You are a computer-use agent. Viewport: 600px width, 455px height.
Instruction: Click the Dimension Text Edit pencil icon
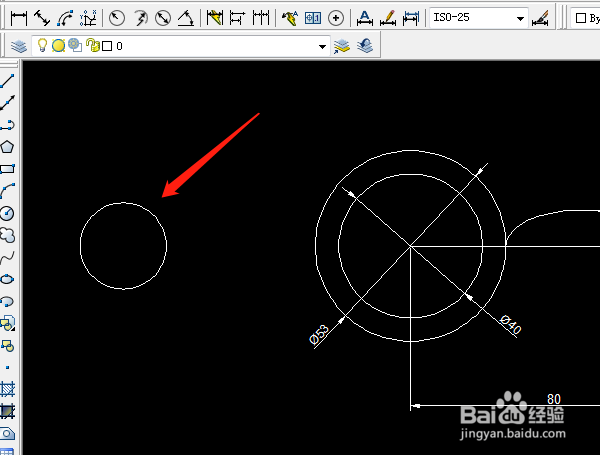(388, 18)
